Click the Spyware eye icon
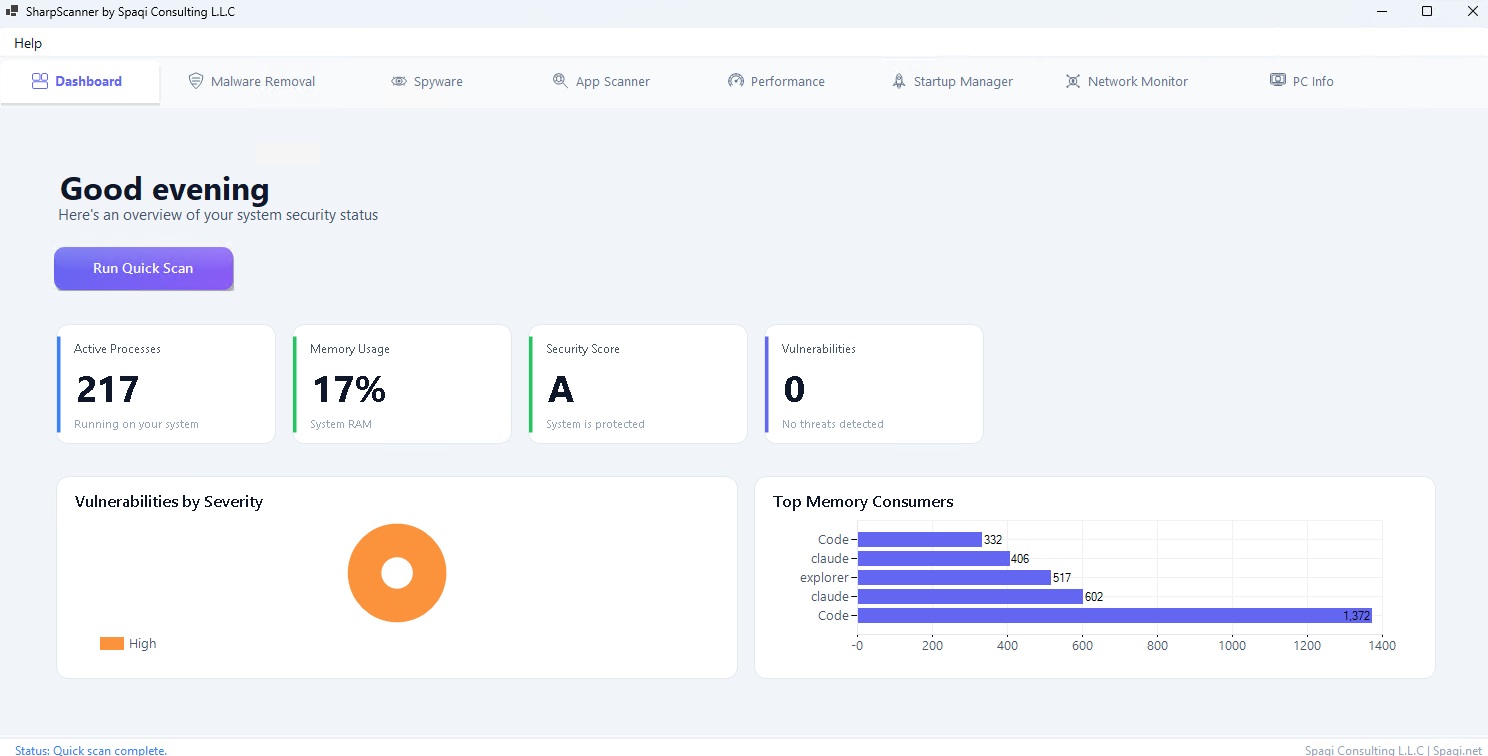 click(399, 81)
